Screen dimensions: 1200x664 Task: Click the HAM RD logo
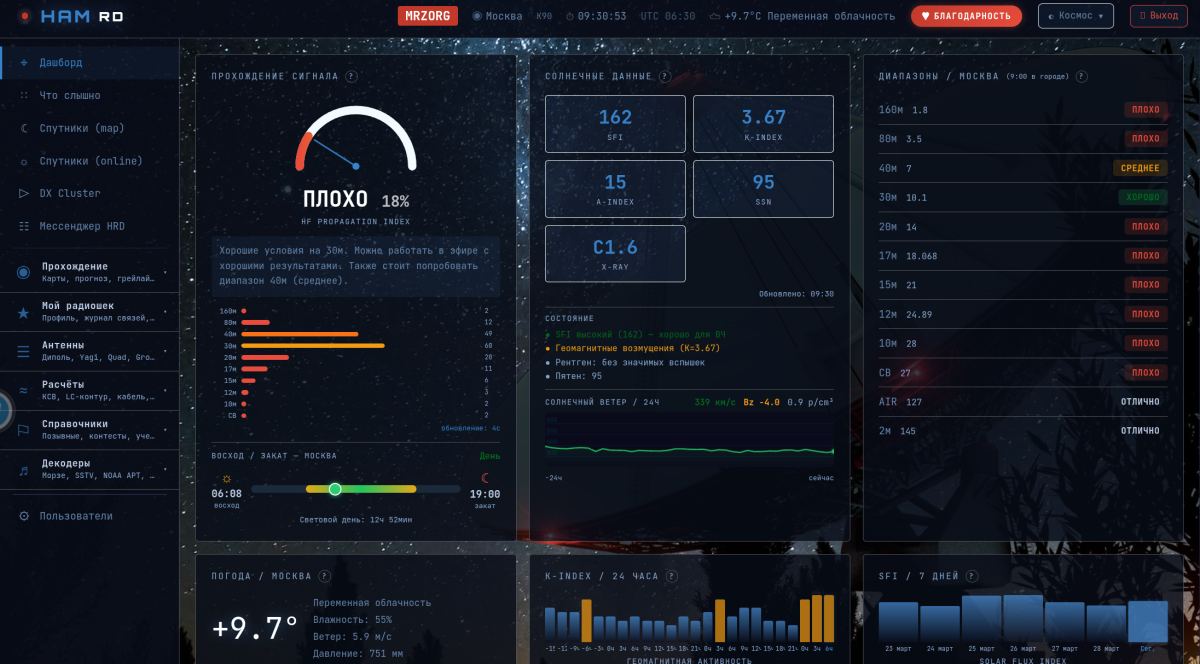pos(70,16)
